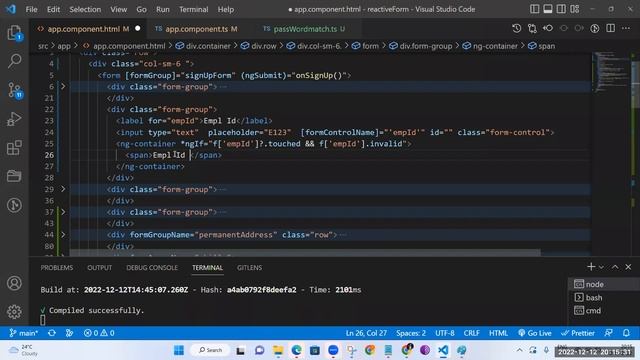640x360 pixels.
Task: Click the file history timeline icon
Action: pyautogui.click(x=516, y=28)
